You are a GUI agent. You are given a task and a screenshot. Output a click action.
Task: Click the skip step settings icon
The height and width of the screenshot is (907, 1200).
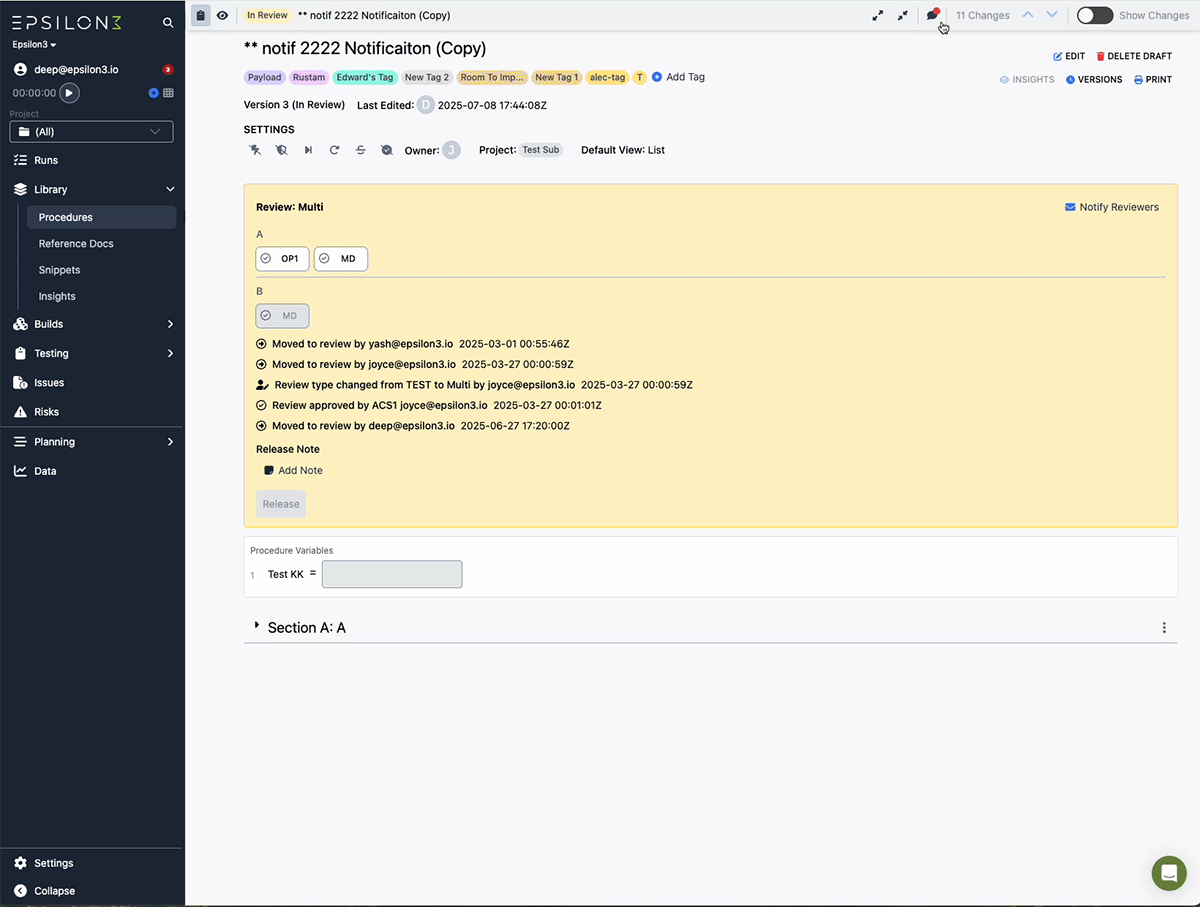tap(308, 150)
